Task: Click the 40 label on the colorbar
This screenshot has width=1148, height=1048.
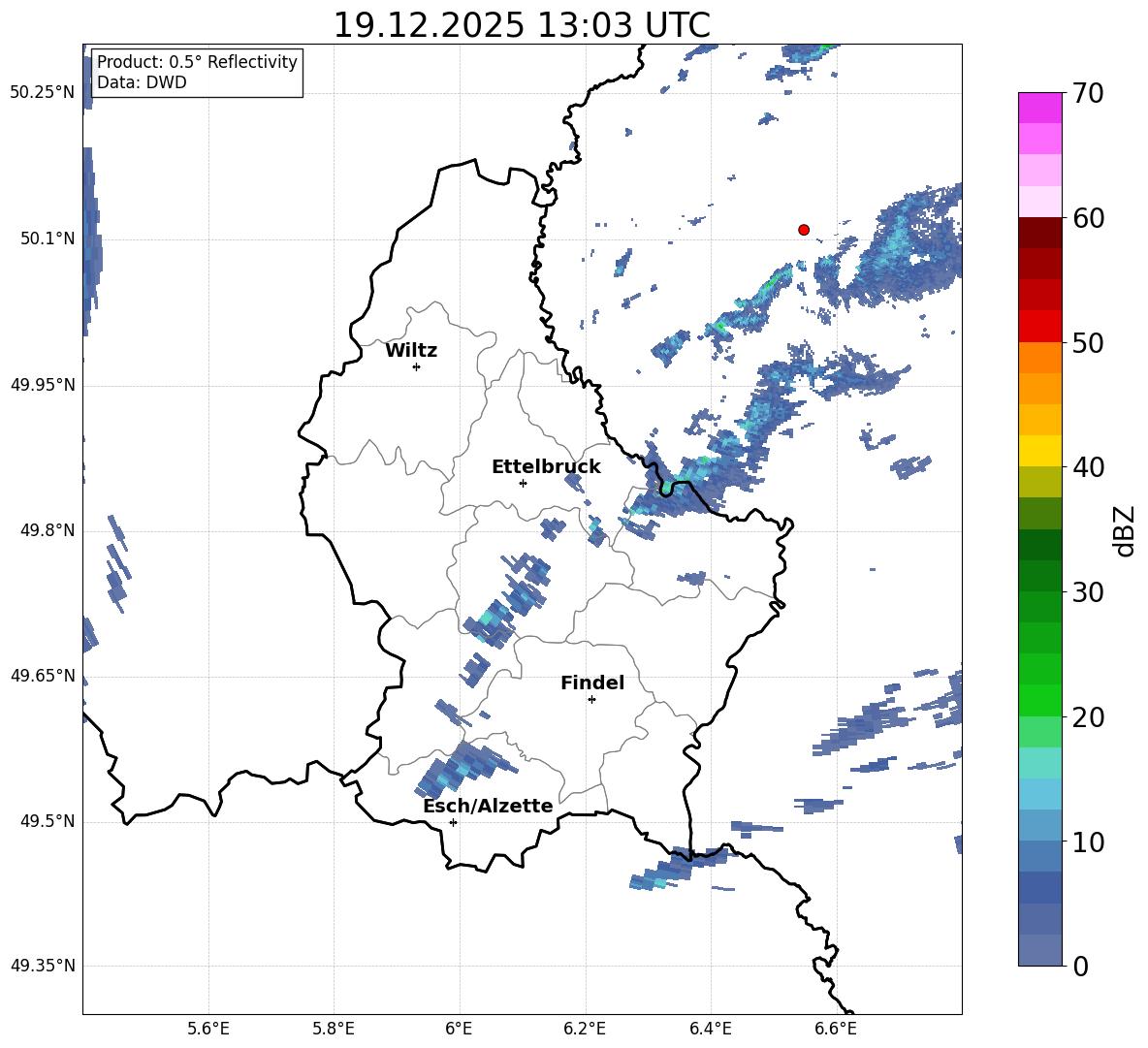Action: click(x=1088, y=467)
